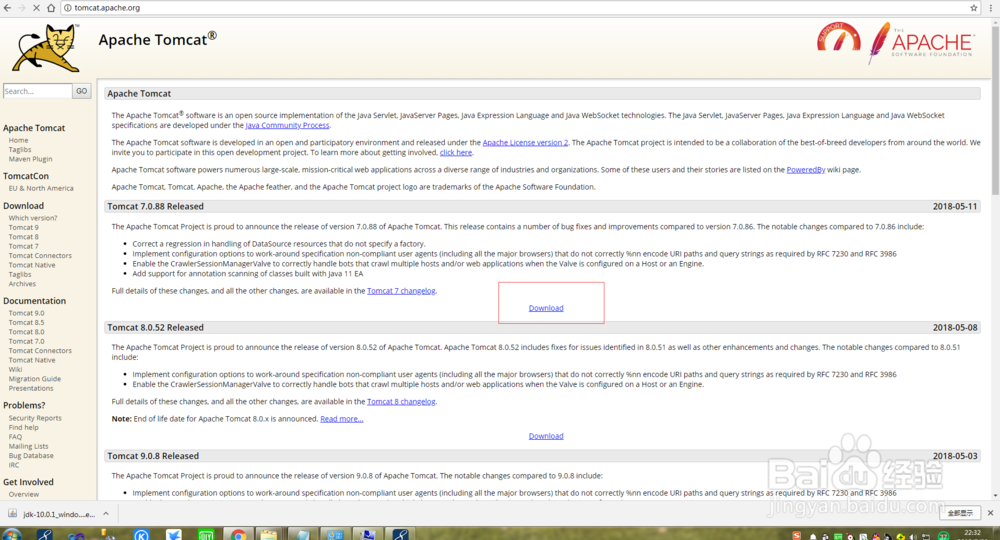Click Read more about Tomcat 8.0.x end-of-life
Viewport: 1000px width, 540px height.
tap(342, 420)
